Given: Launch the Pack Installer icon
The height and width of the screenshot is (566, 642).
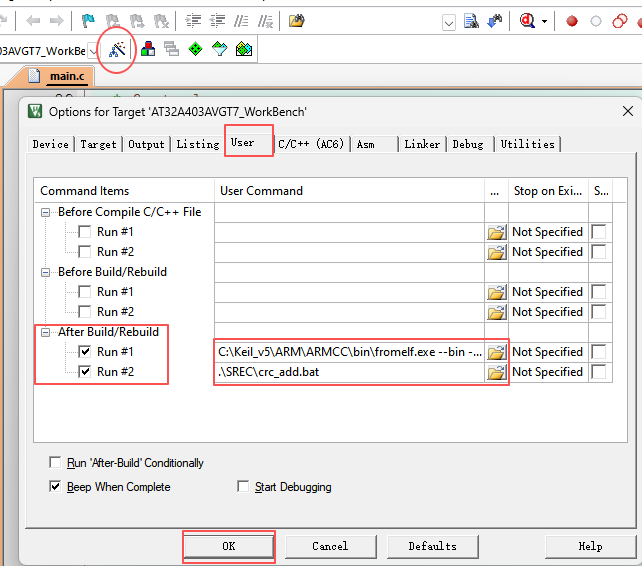Looking at the screenshot, I should click(x=244, y=49).
